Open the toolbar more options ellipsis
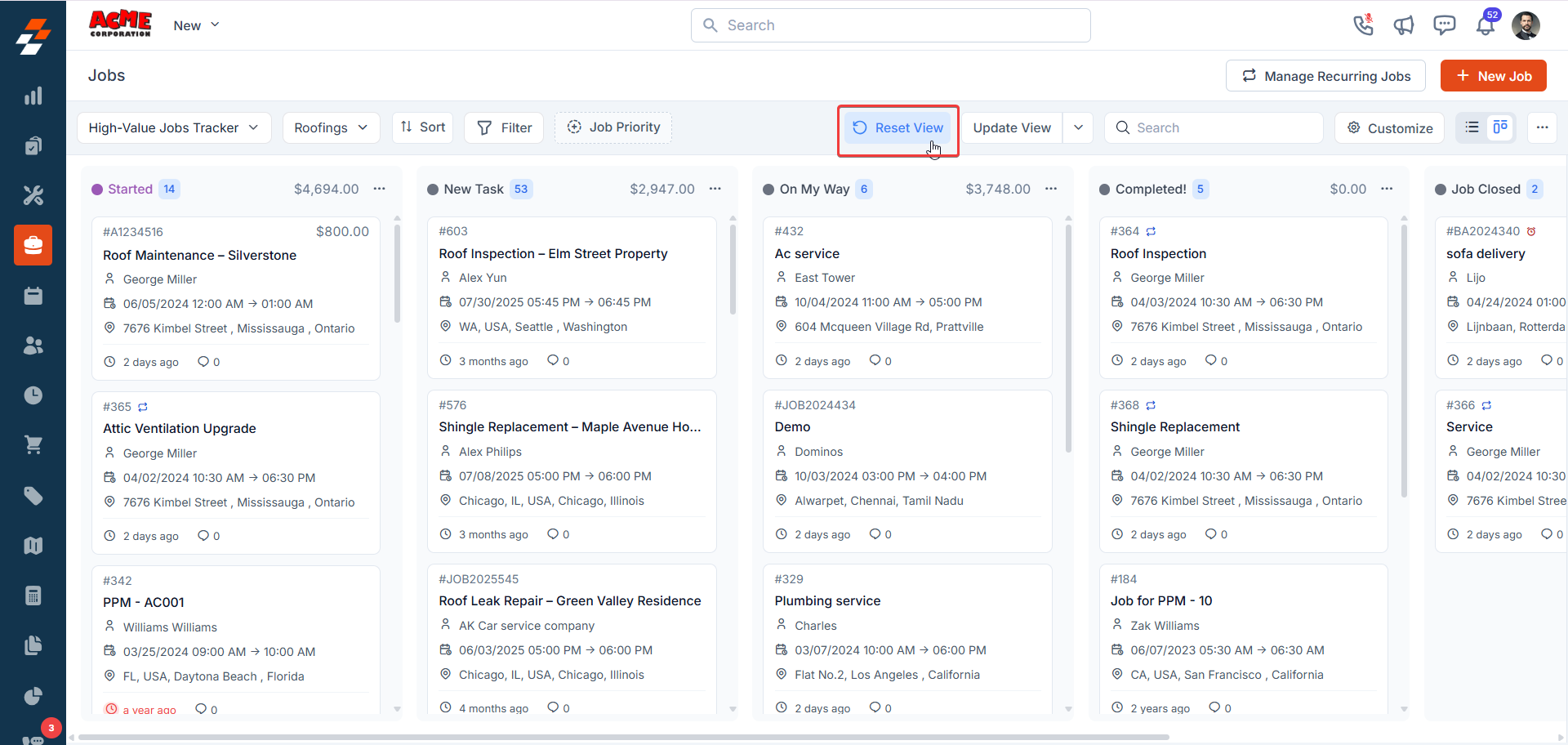Screen dimensions: 1568x745 coord(1542,127)
